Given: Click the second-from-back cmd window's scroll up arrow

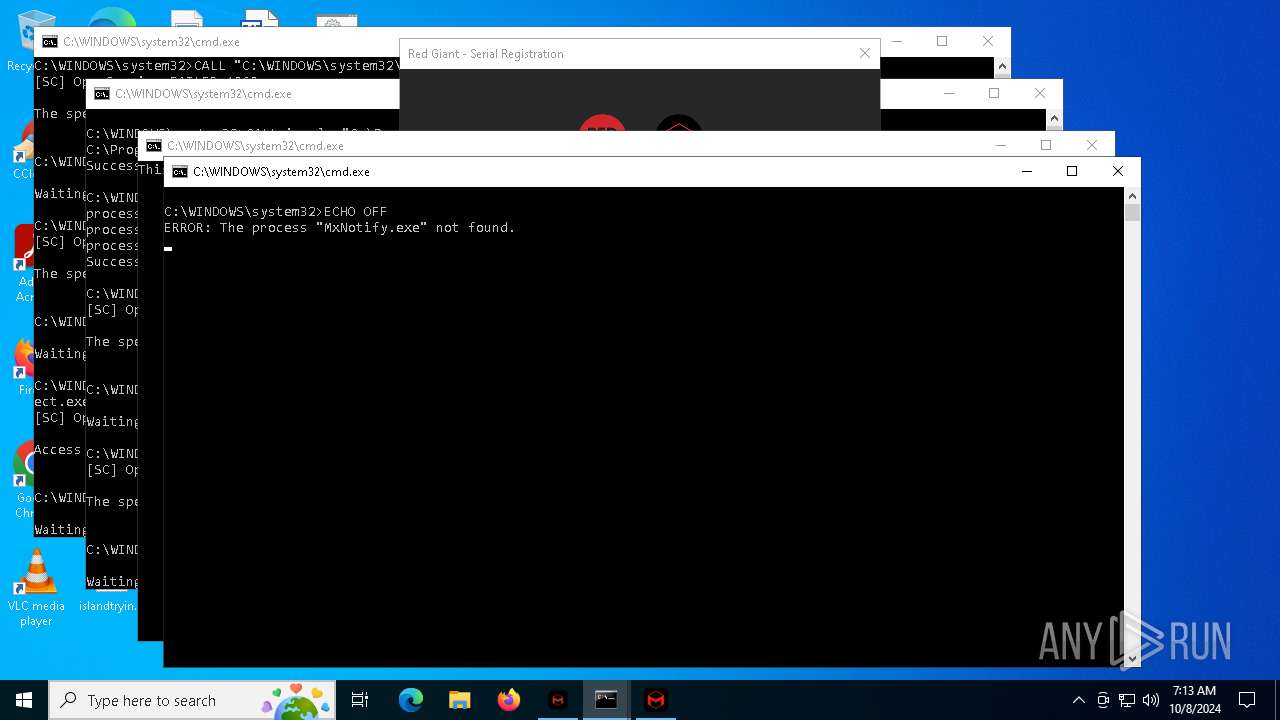Looking at the screenshot, I should click(x=1054, y=119).
